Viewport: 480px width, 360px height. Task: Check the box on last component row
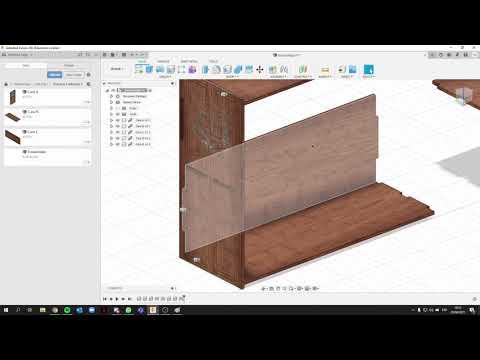tap(124, 144)
